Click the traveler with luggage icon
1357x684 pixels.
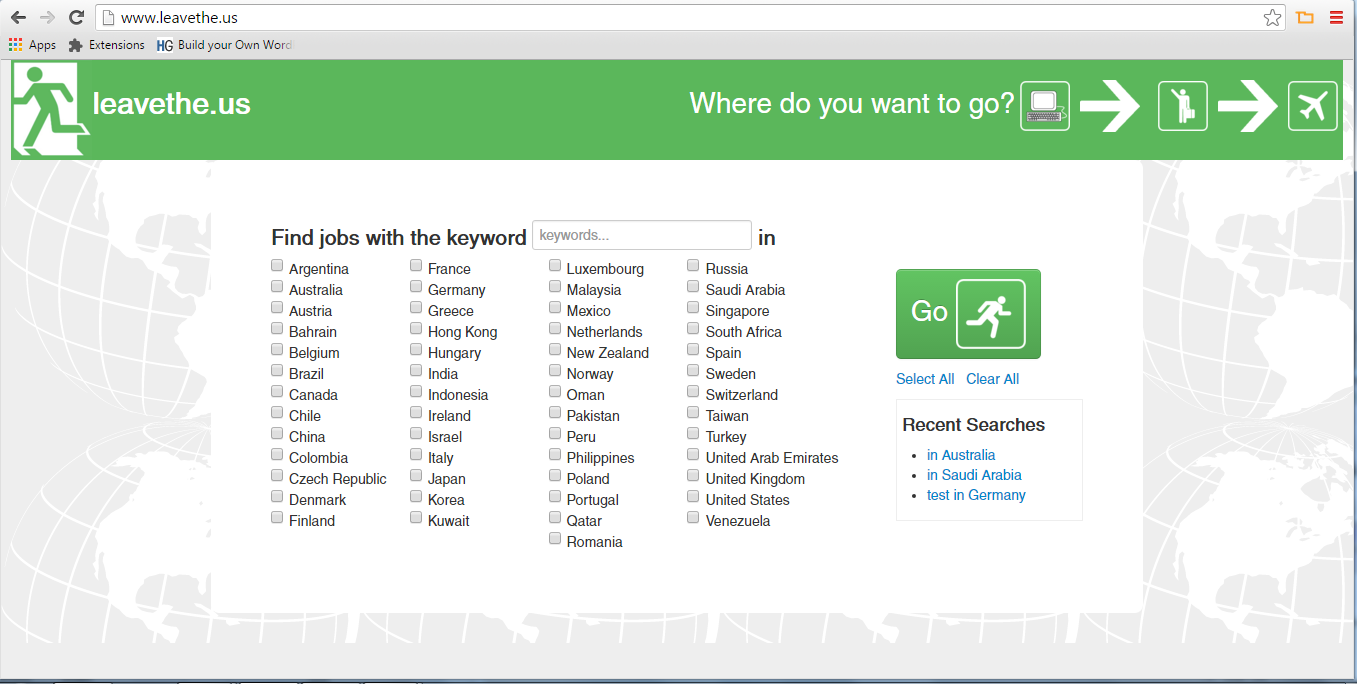pyautogui.click(x=1182, y=105)
